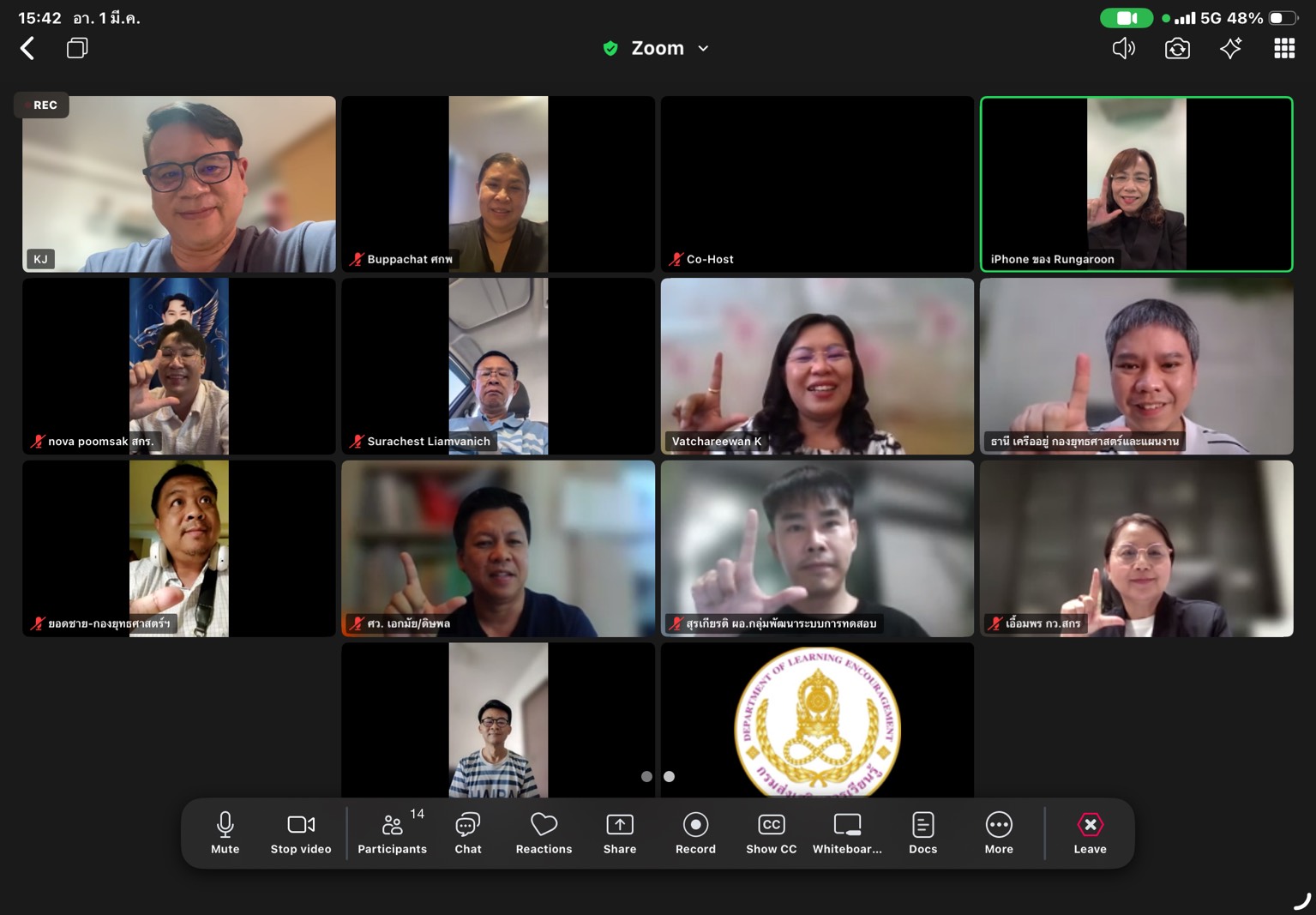The width and height of the screenshot is (1316, 915).
Task: Open the Whiteboard tool
Action: tap(847, 834)
